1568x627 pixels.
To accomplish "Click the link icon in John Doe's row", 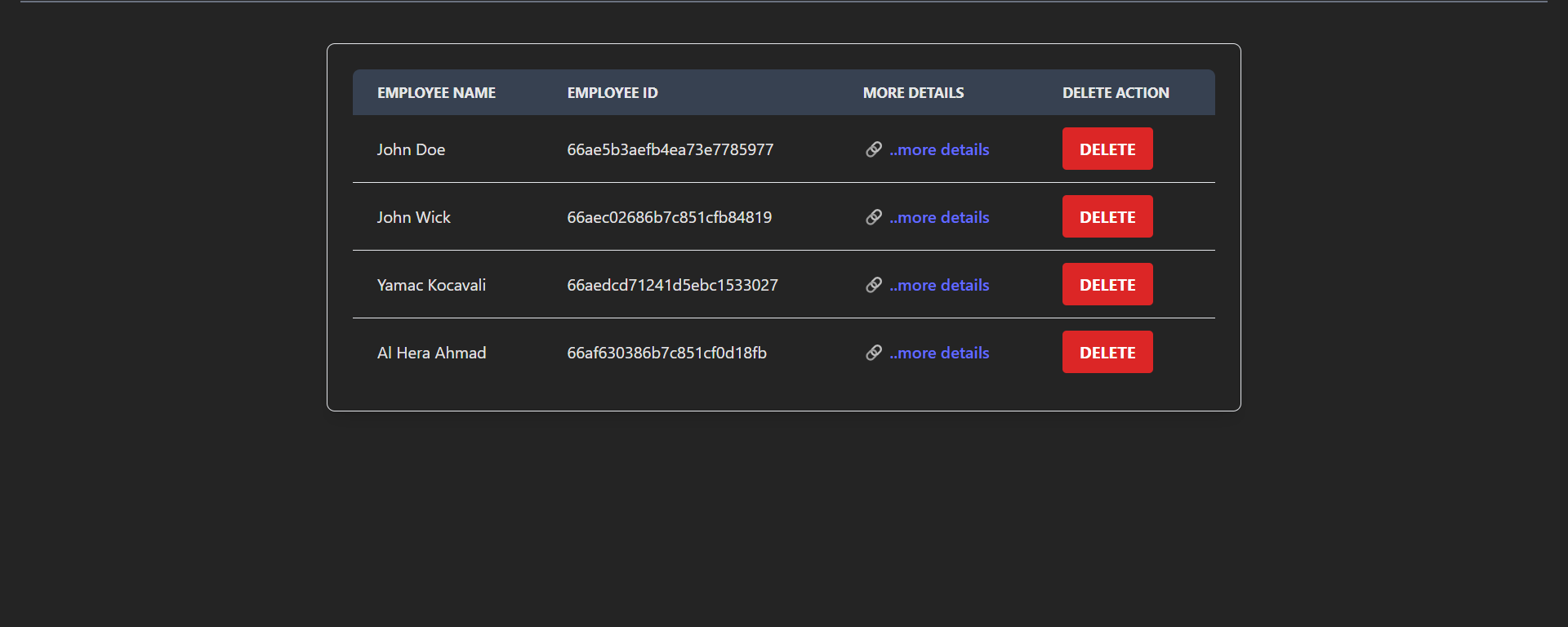I will [873, 149].
